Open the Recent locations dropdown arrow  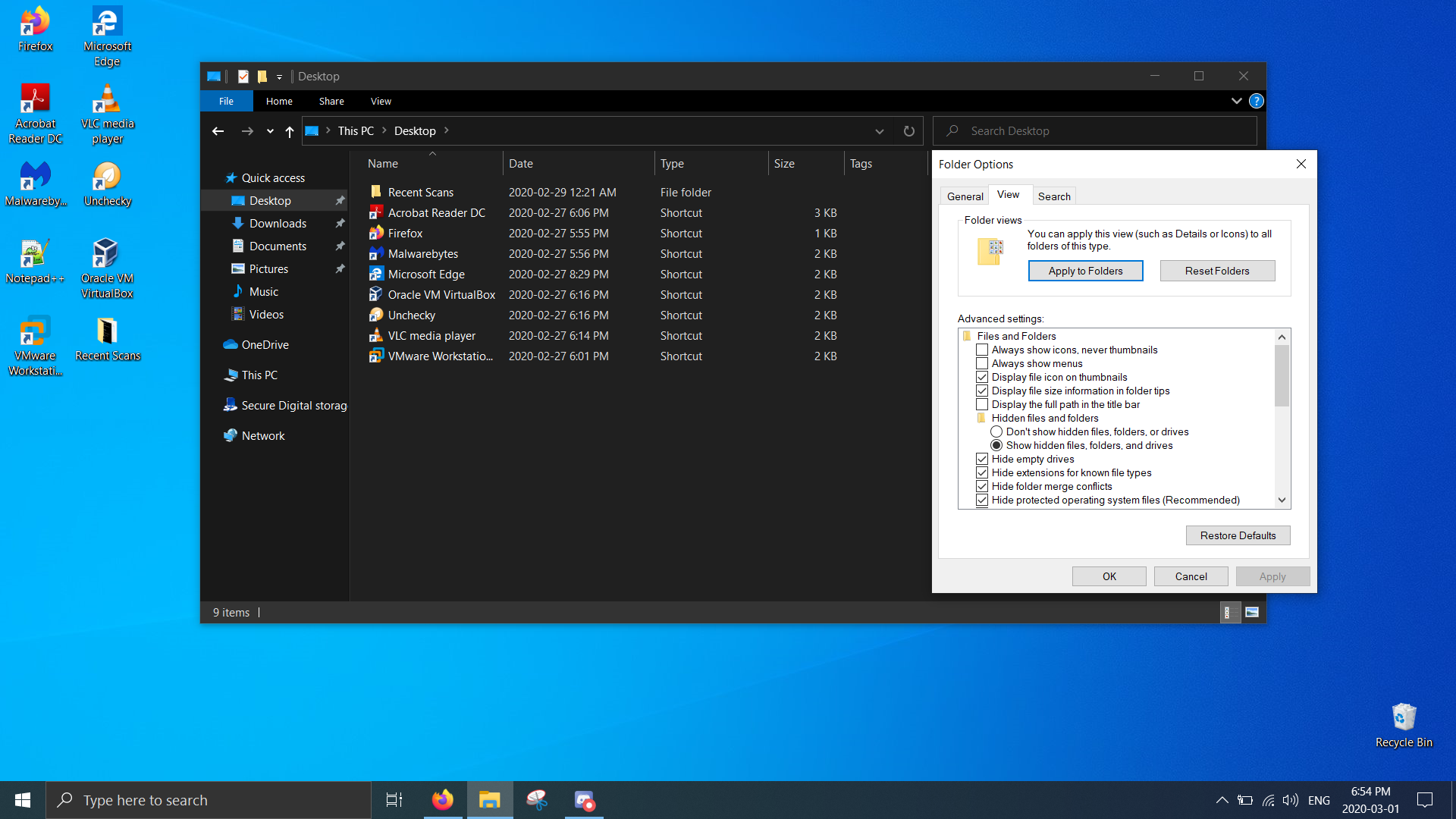point(270,131)
